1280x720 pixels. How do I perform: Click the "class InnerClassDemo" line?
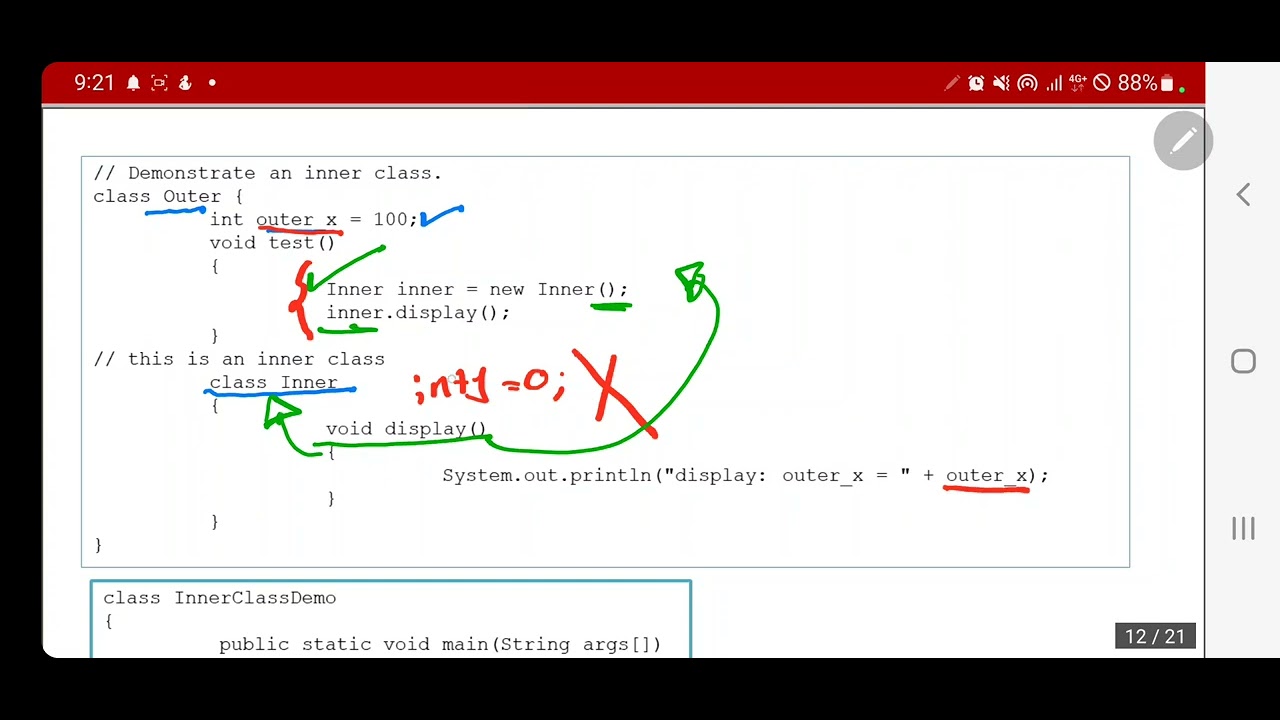pos(220,598)
